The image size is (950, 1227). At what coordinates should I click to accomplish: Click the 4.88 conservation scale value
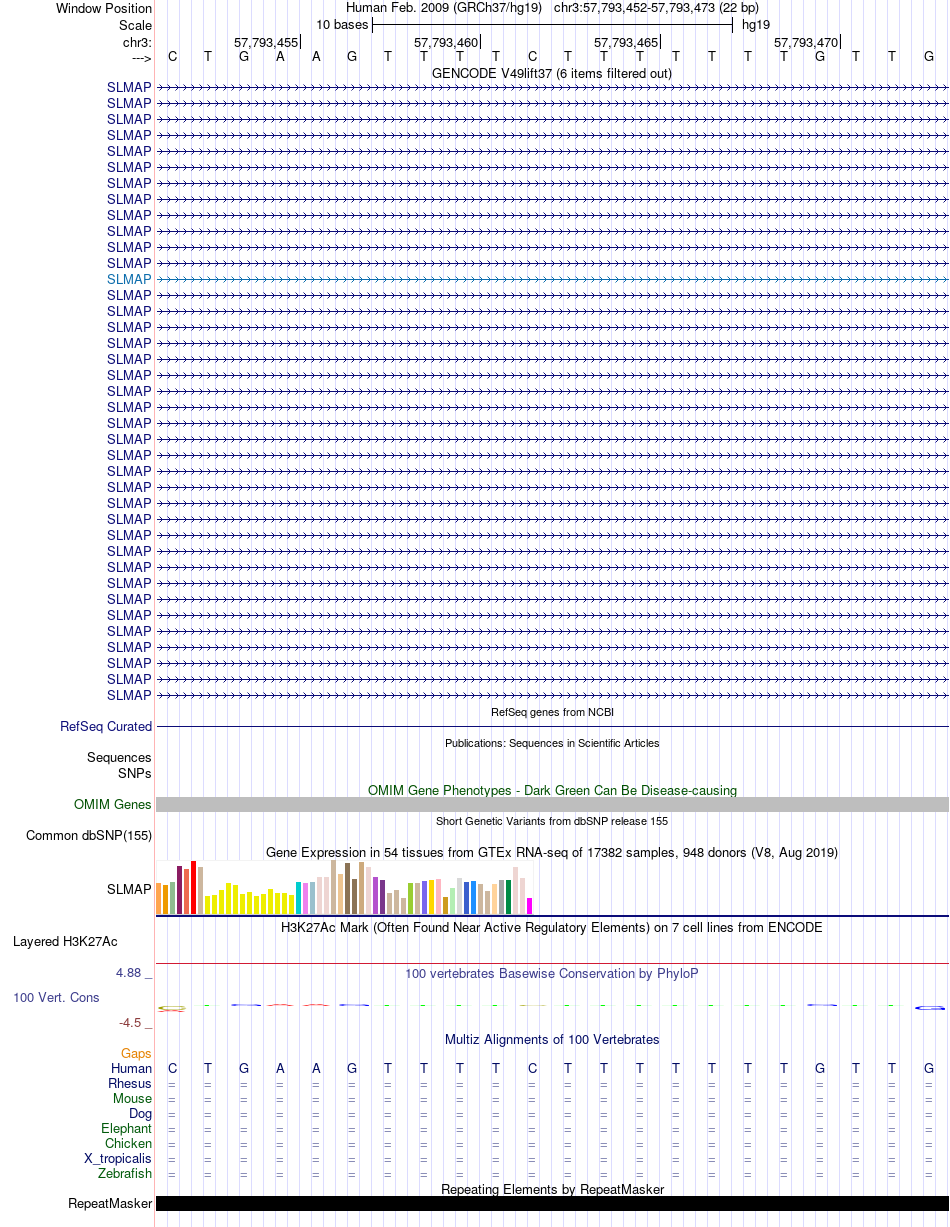(x=130, y=973)
